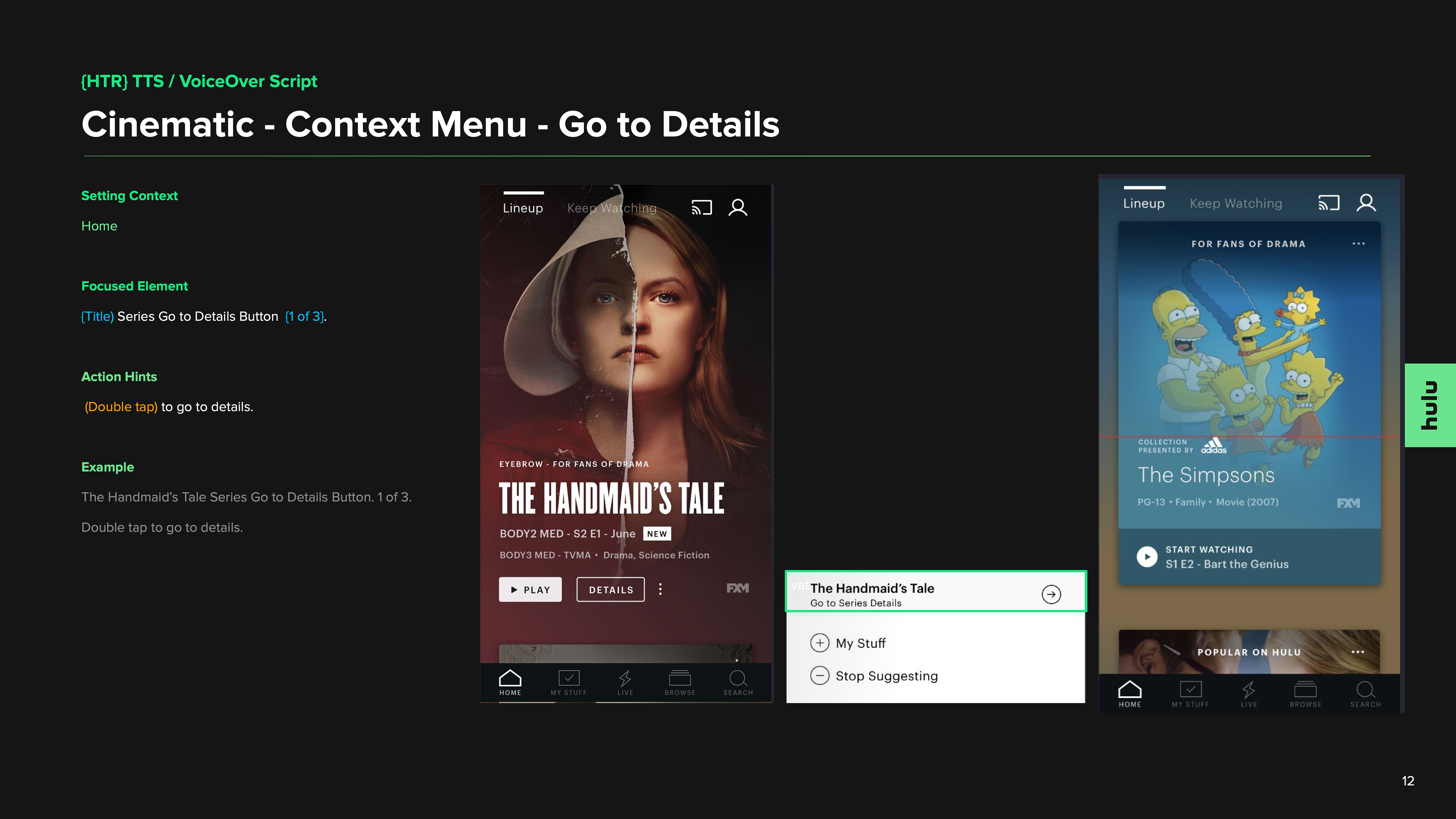The height and width of the screenshot is (819, 1456).
Task: Tap the vertical three-dot menu beside Details
Action: tap(660, 590)
